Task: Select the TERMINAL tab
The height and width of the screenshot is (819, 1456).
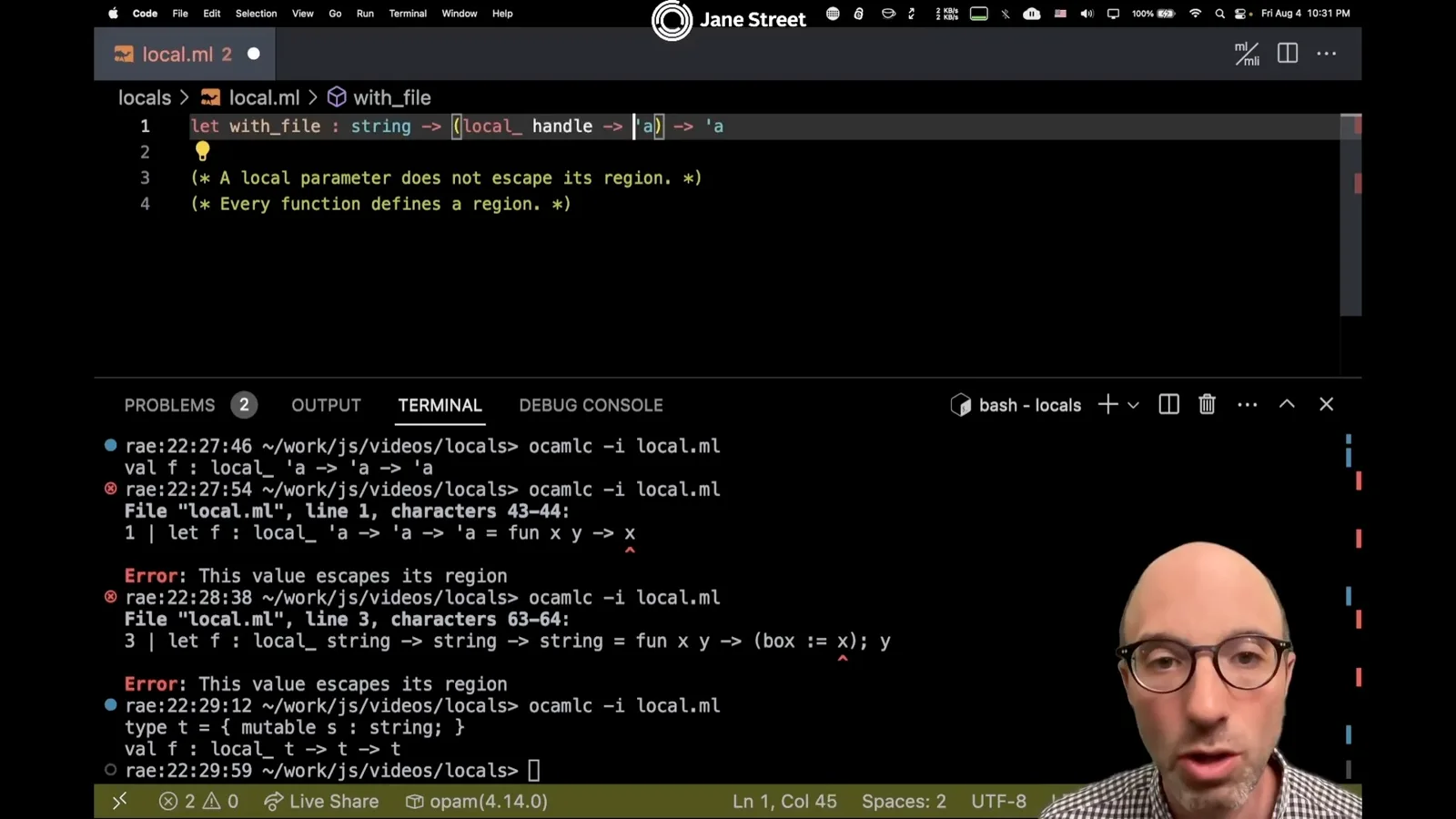Action: click(x=440, y=405)
